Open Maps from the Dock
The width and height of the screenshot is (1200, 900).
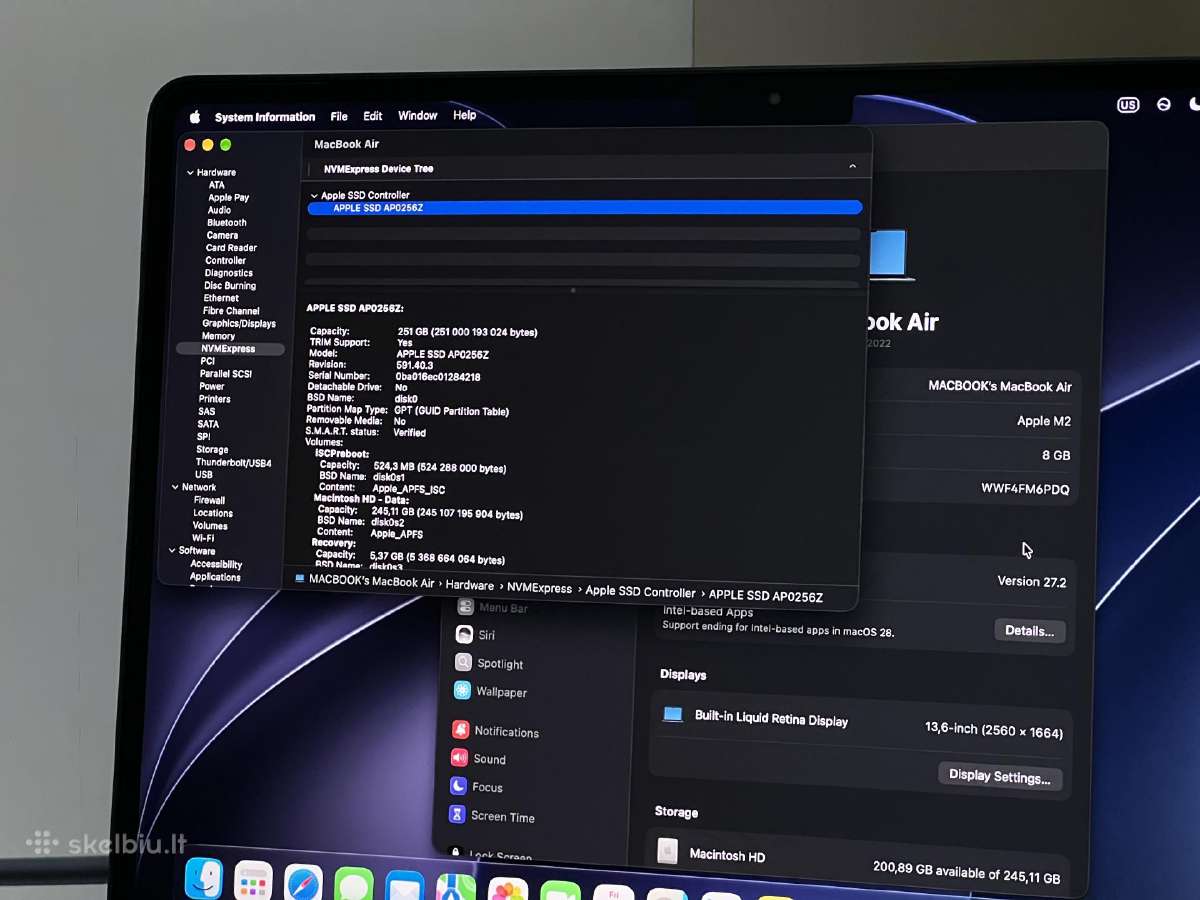click(456, 889)
